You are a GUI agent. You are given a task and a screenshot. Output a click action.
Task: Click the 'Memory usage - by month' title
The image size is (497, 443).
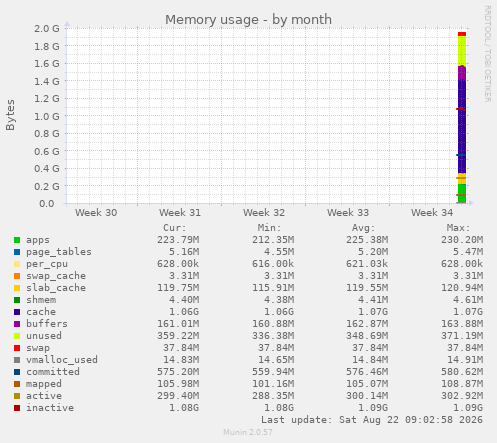pyautogui.click(x=248, y=20)
